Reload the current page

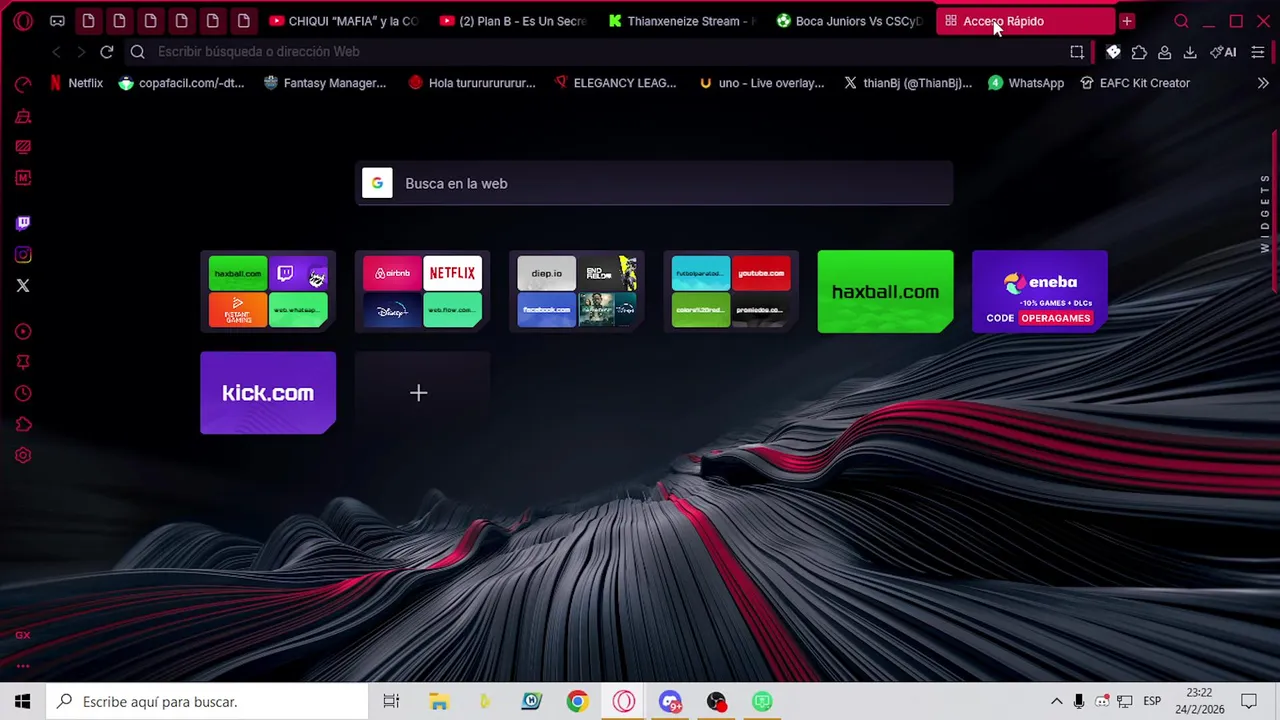coord(107,52)
